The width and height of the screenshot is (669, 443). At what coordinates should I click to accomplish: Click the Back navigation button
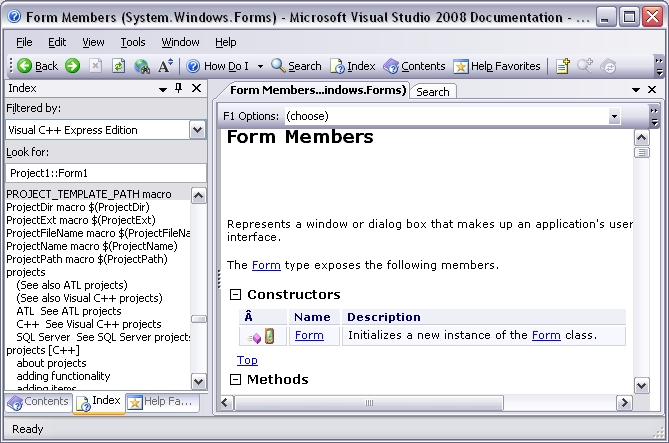[37, 66]
